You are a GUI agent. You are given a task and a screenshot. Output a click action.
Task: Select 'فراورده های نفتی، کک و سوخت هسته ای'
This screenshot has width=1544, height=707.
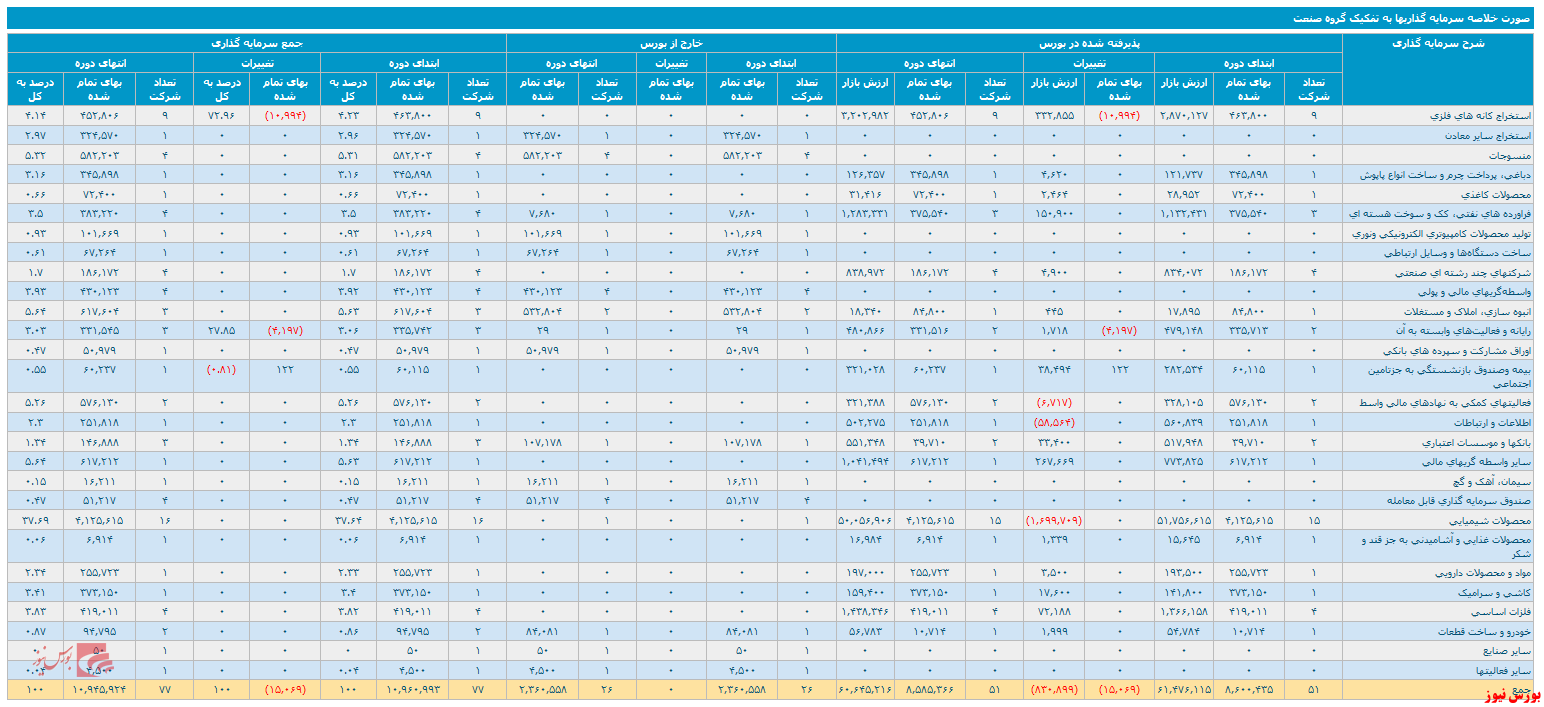coord(1440,213)
